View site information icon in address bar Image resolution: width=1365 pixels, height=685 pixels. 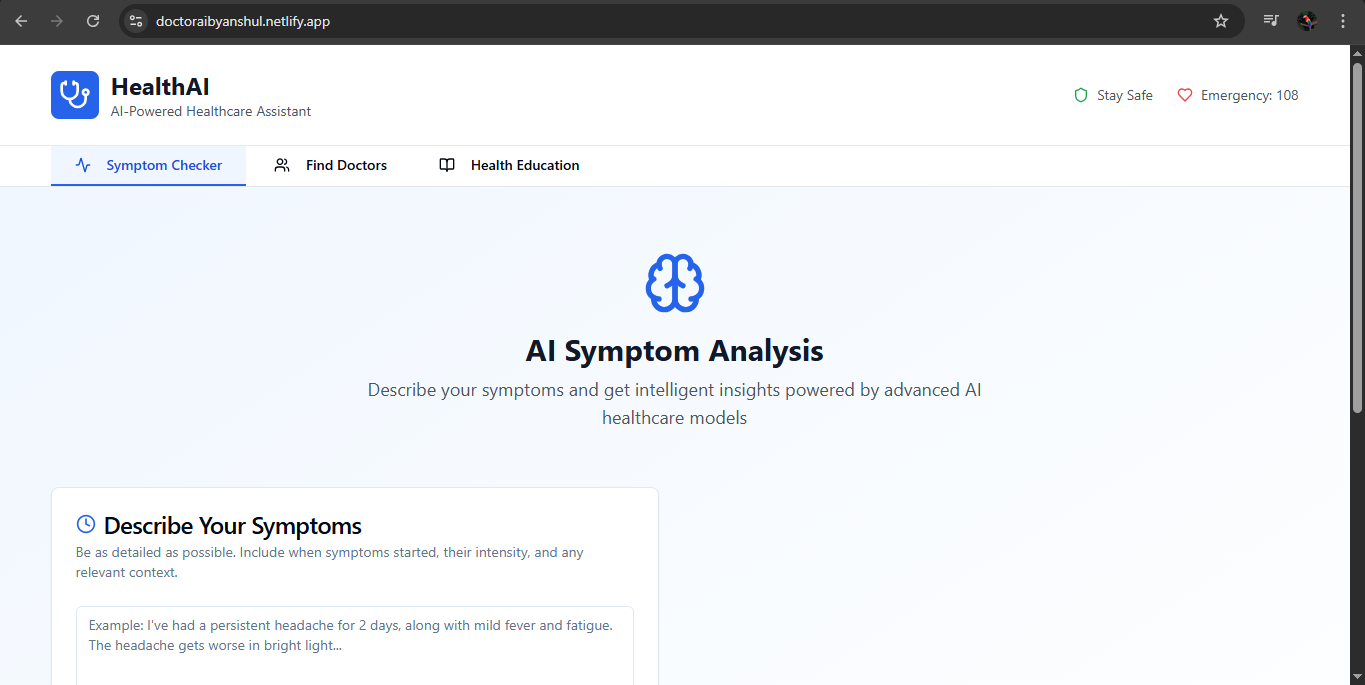click(136, 21)
